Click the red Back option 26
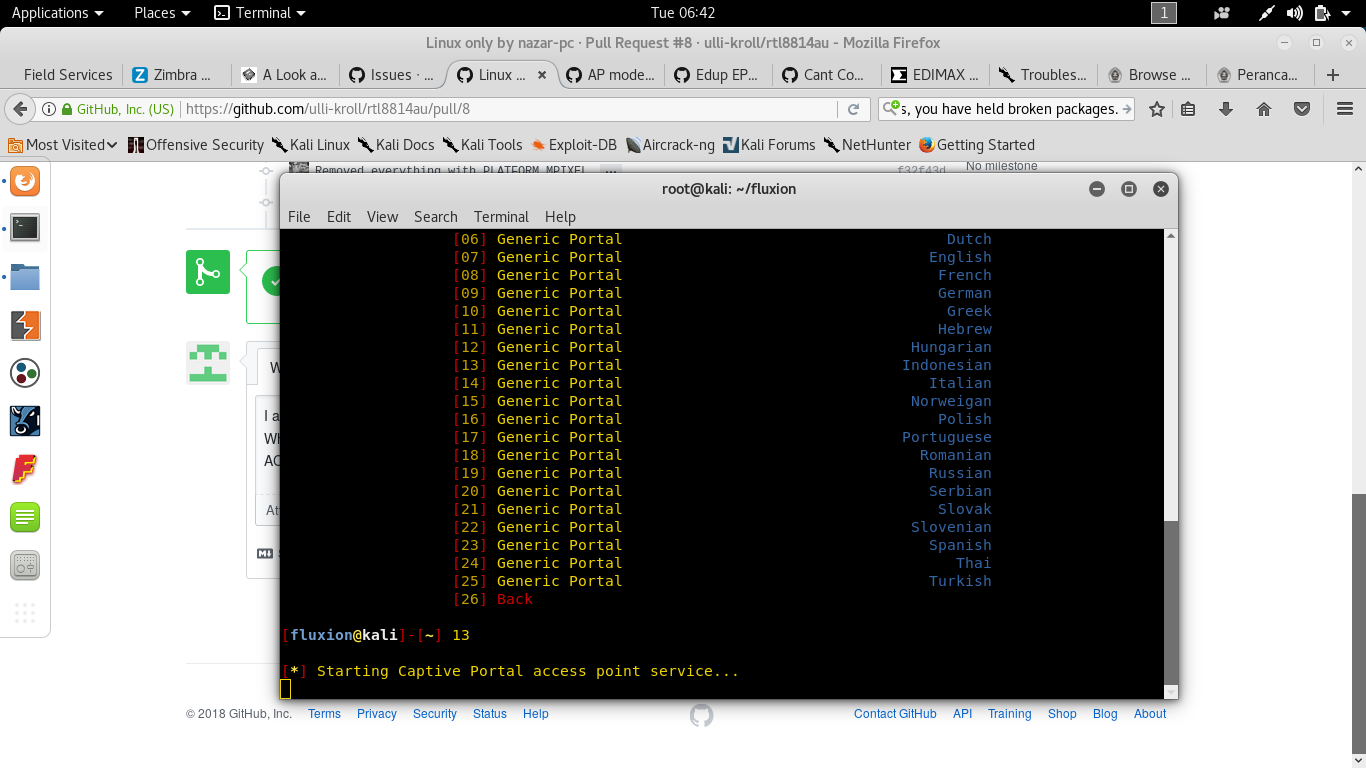The height and width of the screenshot is (768, 1366). 493,599
